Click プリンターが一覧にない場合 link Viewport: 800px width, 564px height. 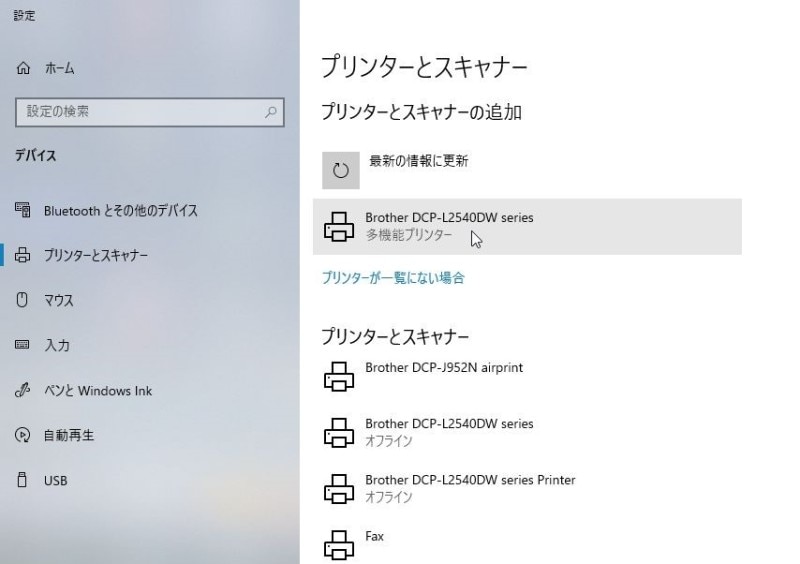393,278
